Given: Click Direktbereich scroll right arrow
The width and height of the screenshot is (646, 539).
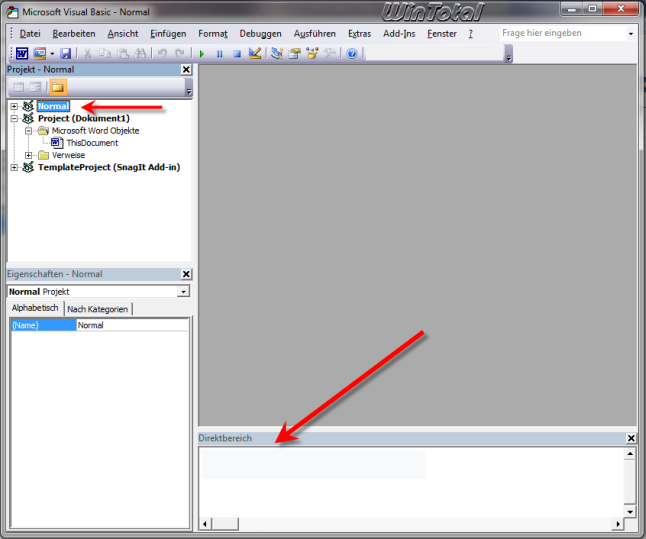Looking at the screenshot, I should pos(618,524).
